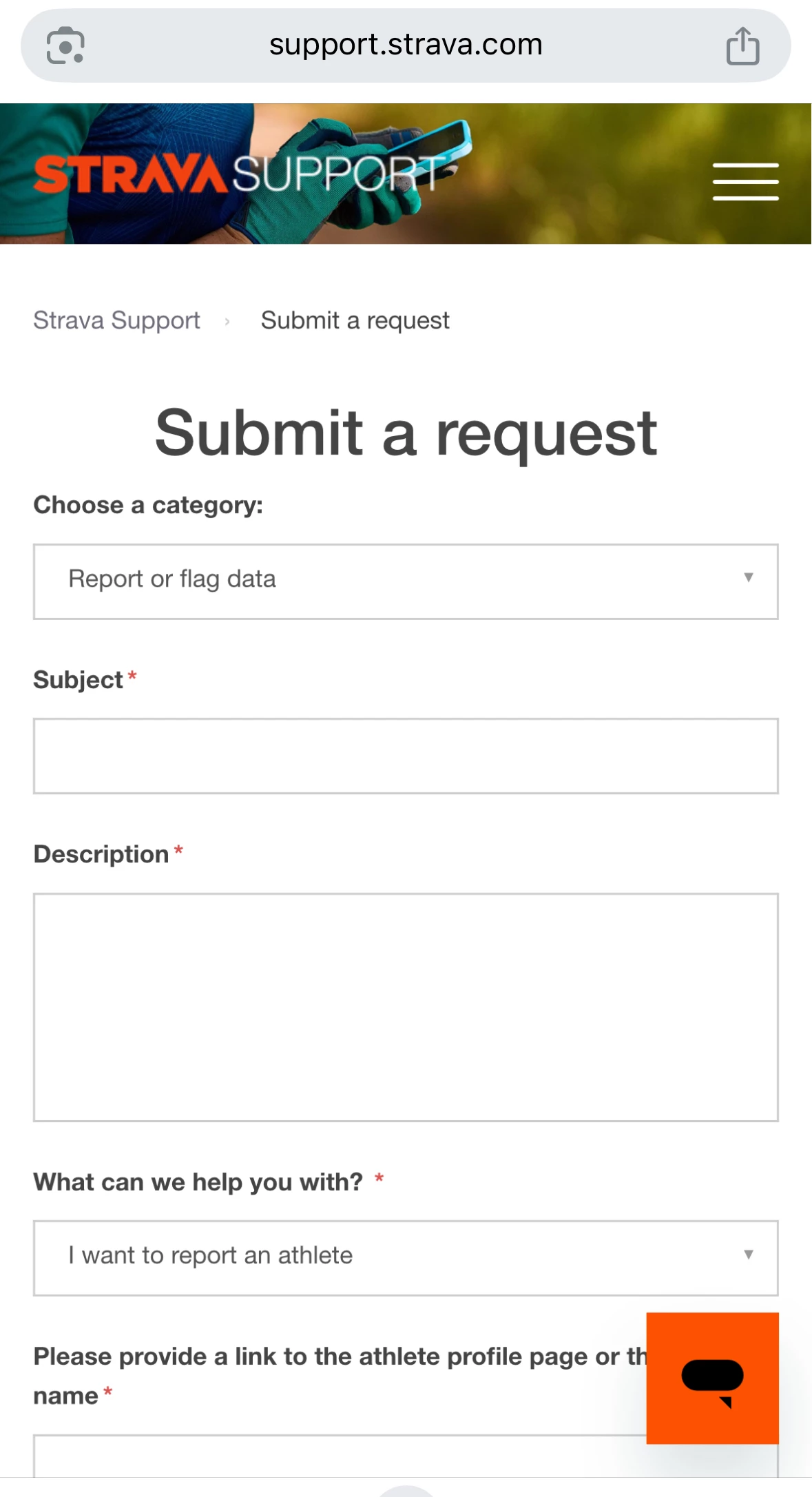
Task: Click inside the Description text area
Action: click(406, 1007)
